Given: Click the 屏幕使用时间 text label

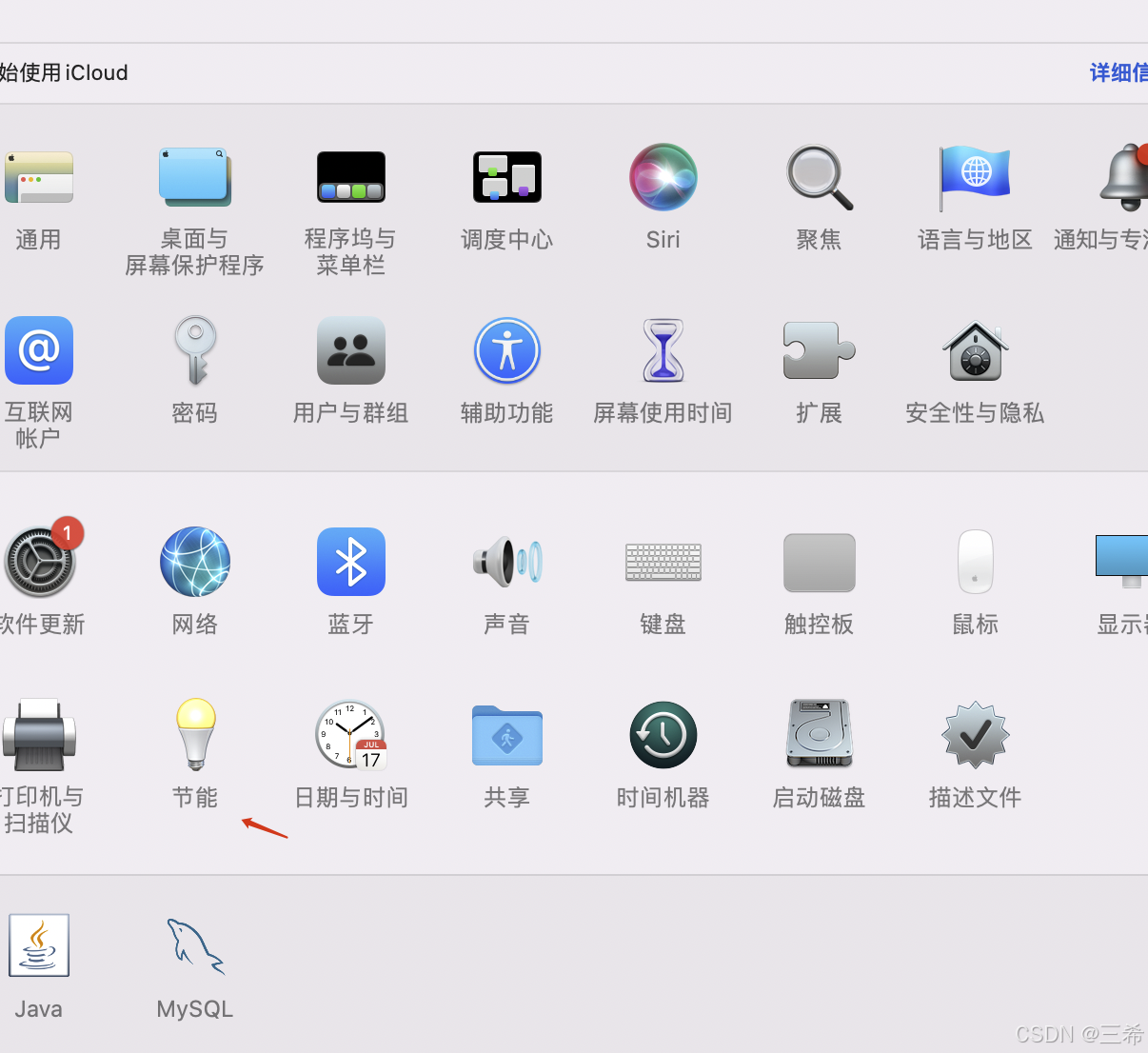Looking at the screenshot, I should (663, 413).
